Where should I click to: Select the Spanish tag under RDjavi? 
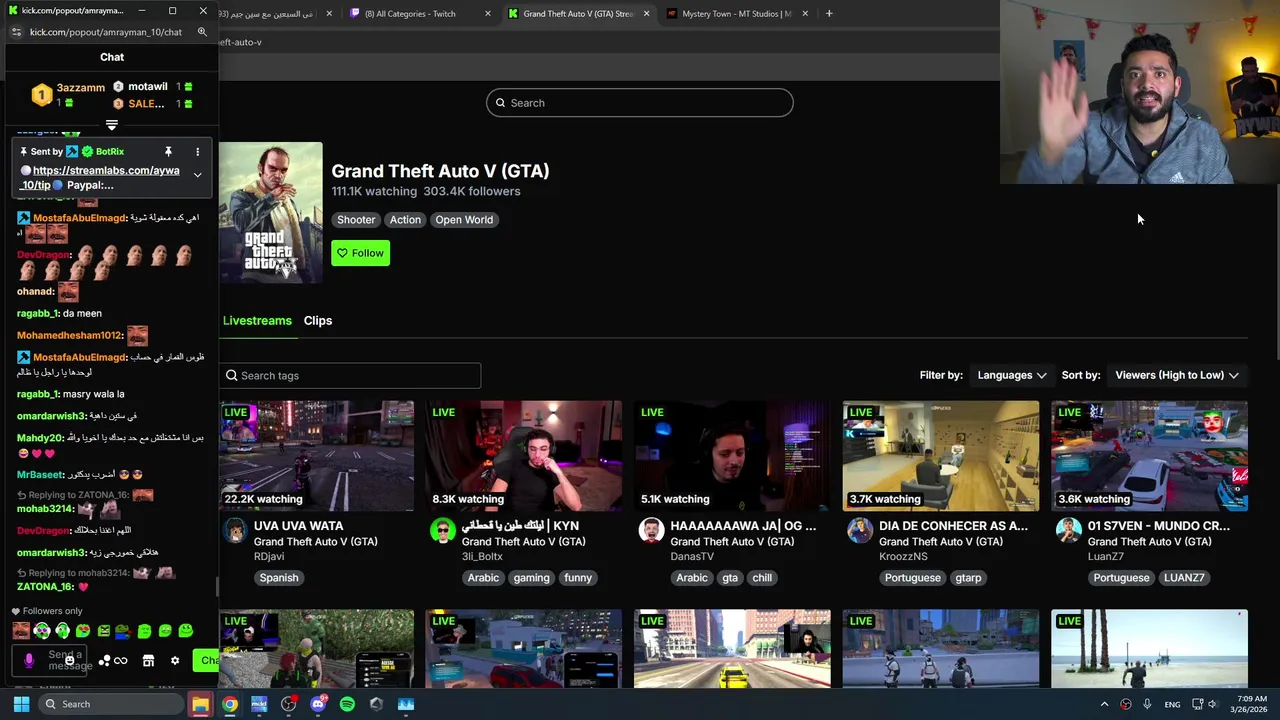pos(279,578)
